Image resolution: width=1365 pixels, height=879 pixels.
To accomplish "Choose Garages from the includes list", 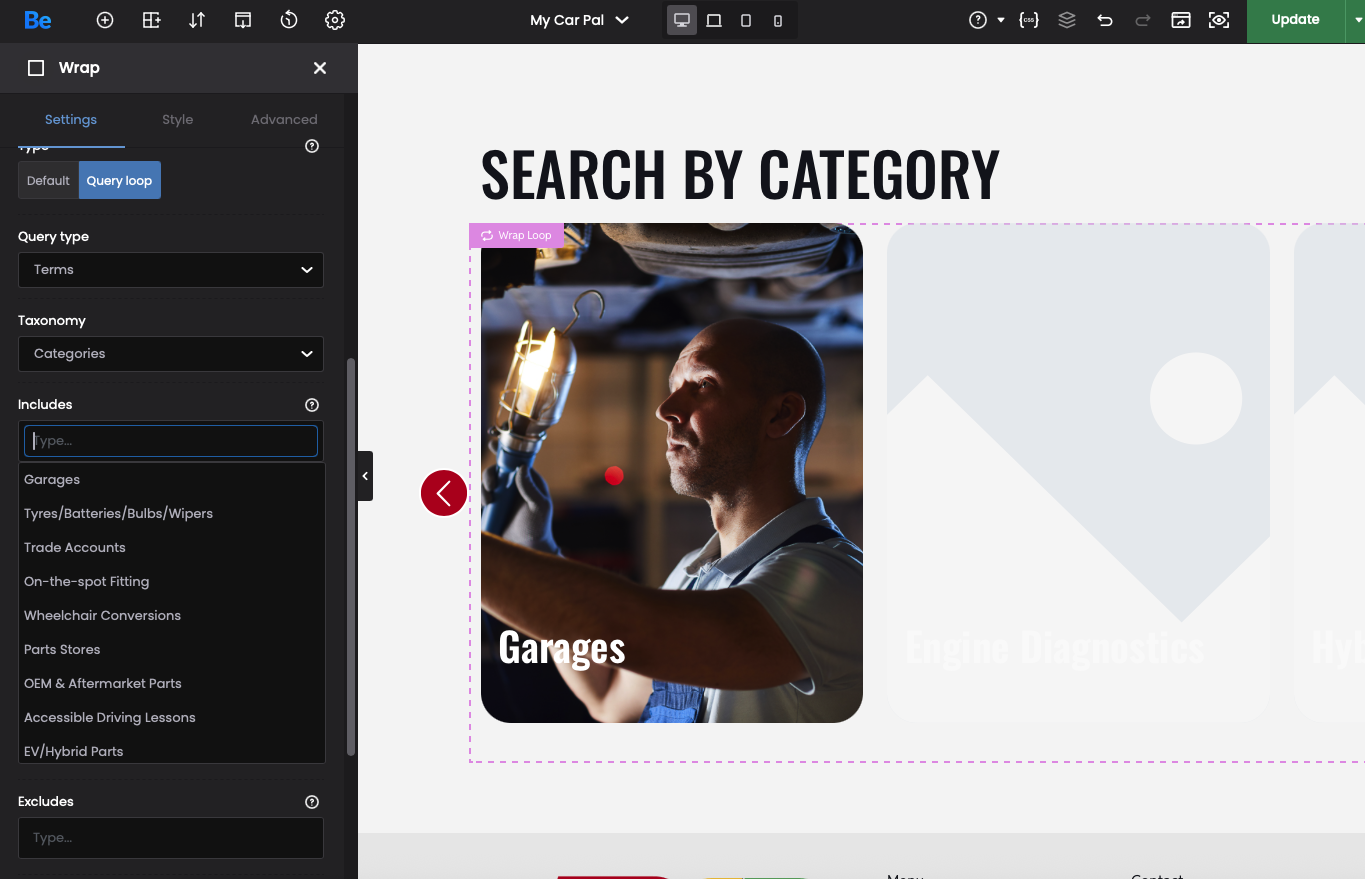I will (172, 480).
